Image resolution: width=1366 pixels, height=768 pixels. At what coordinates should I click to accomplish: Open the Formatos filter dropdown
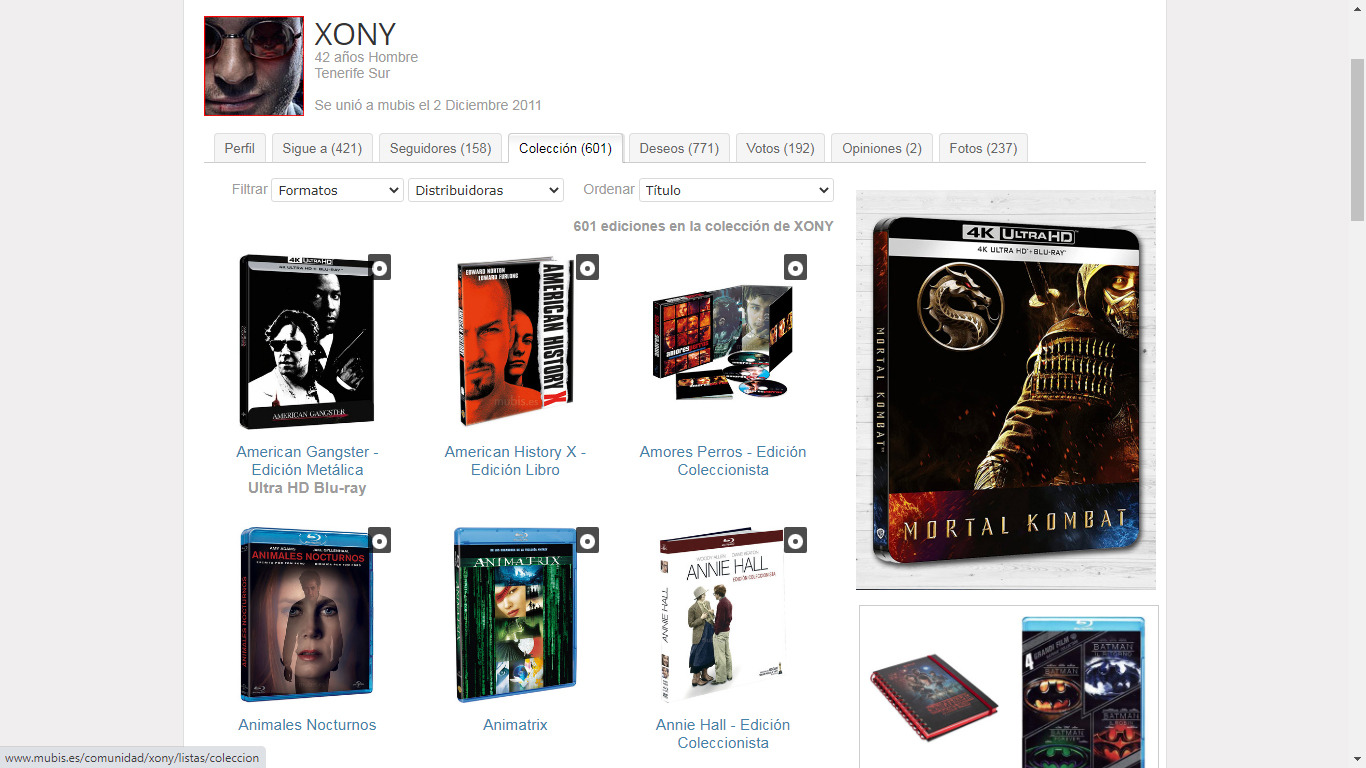(x=337, y=190)
